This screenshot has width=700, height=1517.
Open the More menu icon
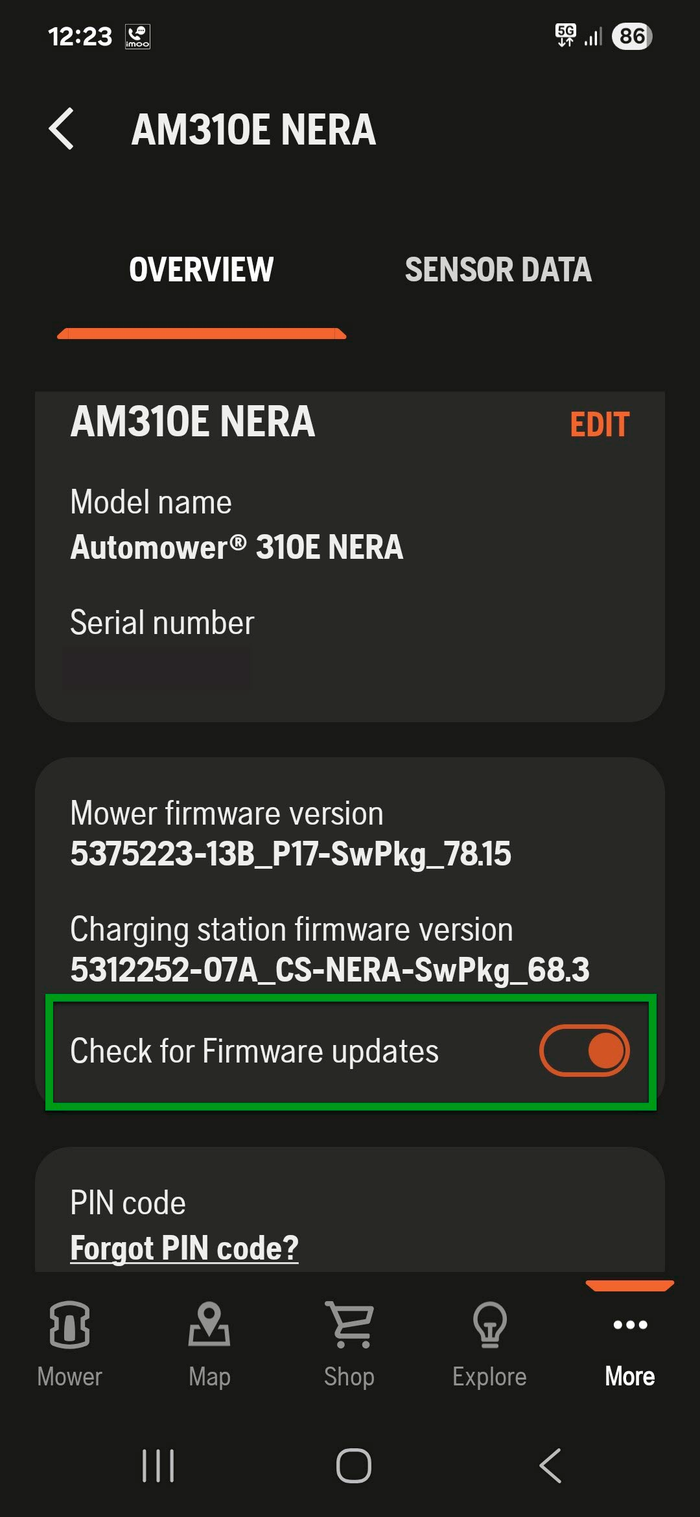[629, 1325]
